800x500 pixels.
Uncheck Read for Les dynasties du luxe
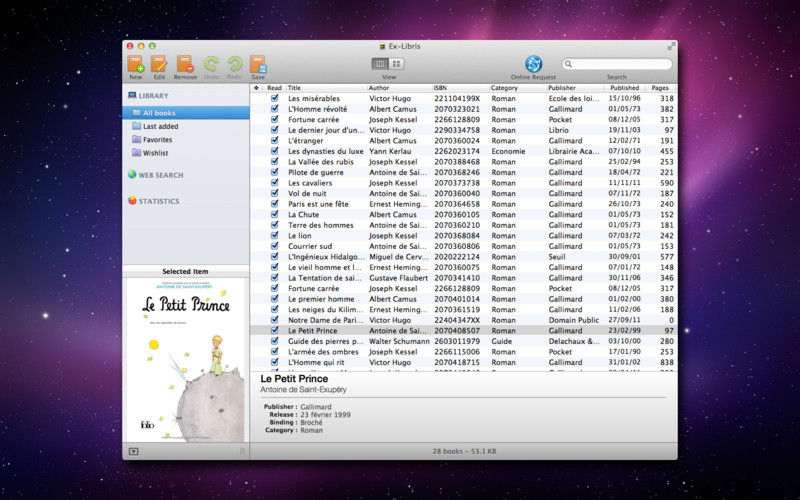click(274, 151)
